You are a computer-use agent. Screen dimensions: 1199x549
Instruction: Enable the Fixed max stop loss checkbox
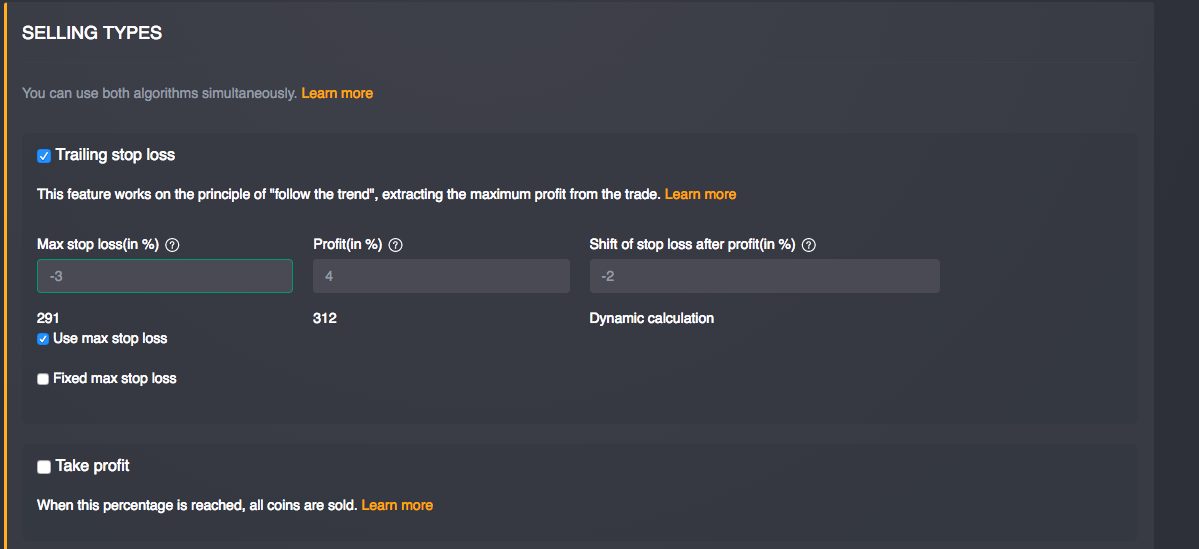43,379
